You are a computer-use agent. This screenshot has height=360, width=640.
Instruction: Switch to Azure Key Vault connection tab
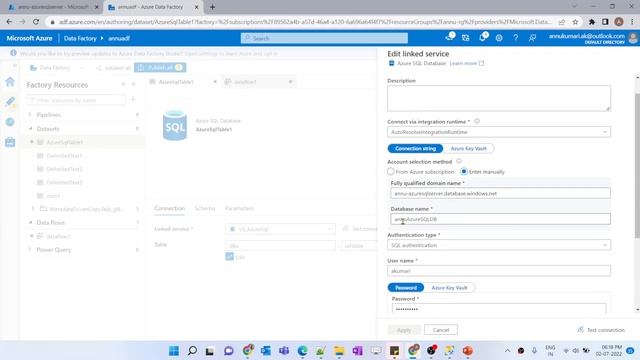point(469,148)
